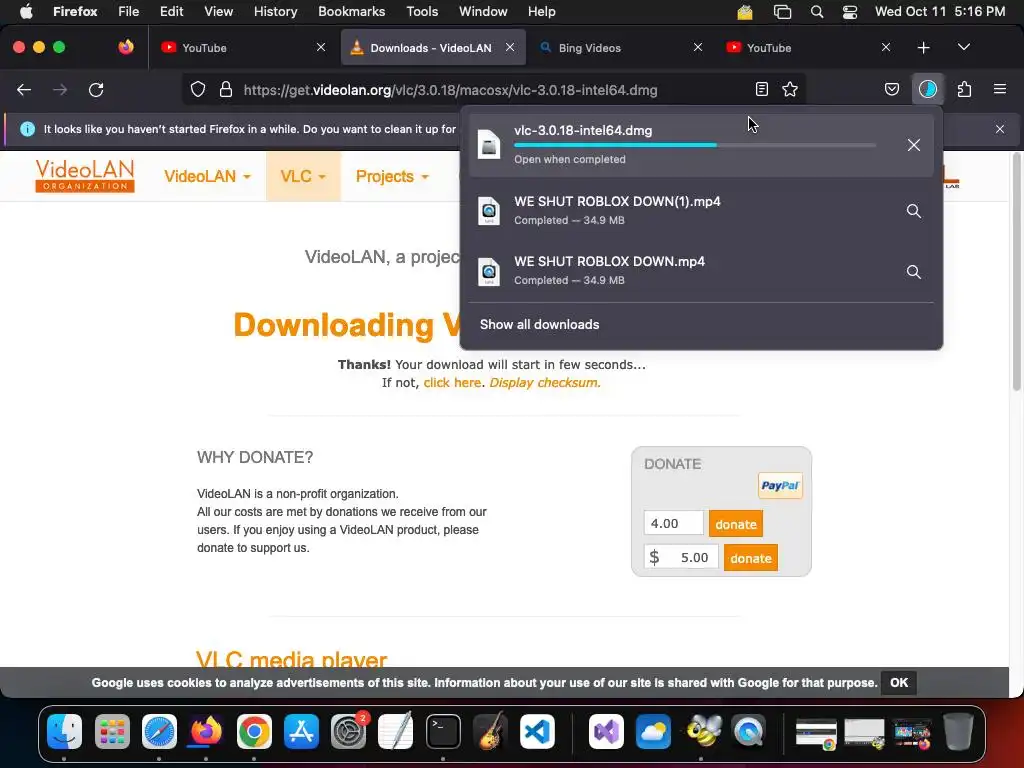The image size is (1024, 768).
Task: Click the page vertical scrollbar
Action: pyautogui.click(x=1017, y=272)
